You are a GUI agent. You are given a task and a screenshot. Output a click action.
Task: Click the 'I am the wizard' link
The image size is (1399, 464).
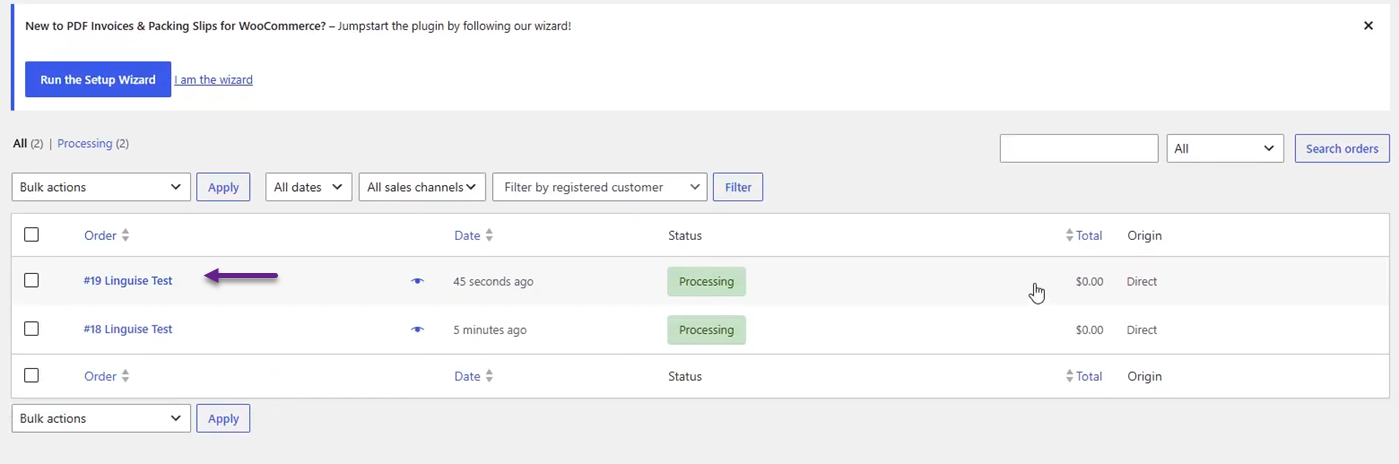(213, 80)
